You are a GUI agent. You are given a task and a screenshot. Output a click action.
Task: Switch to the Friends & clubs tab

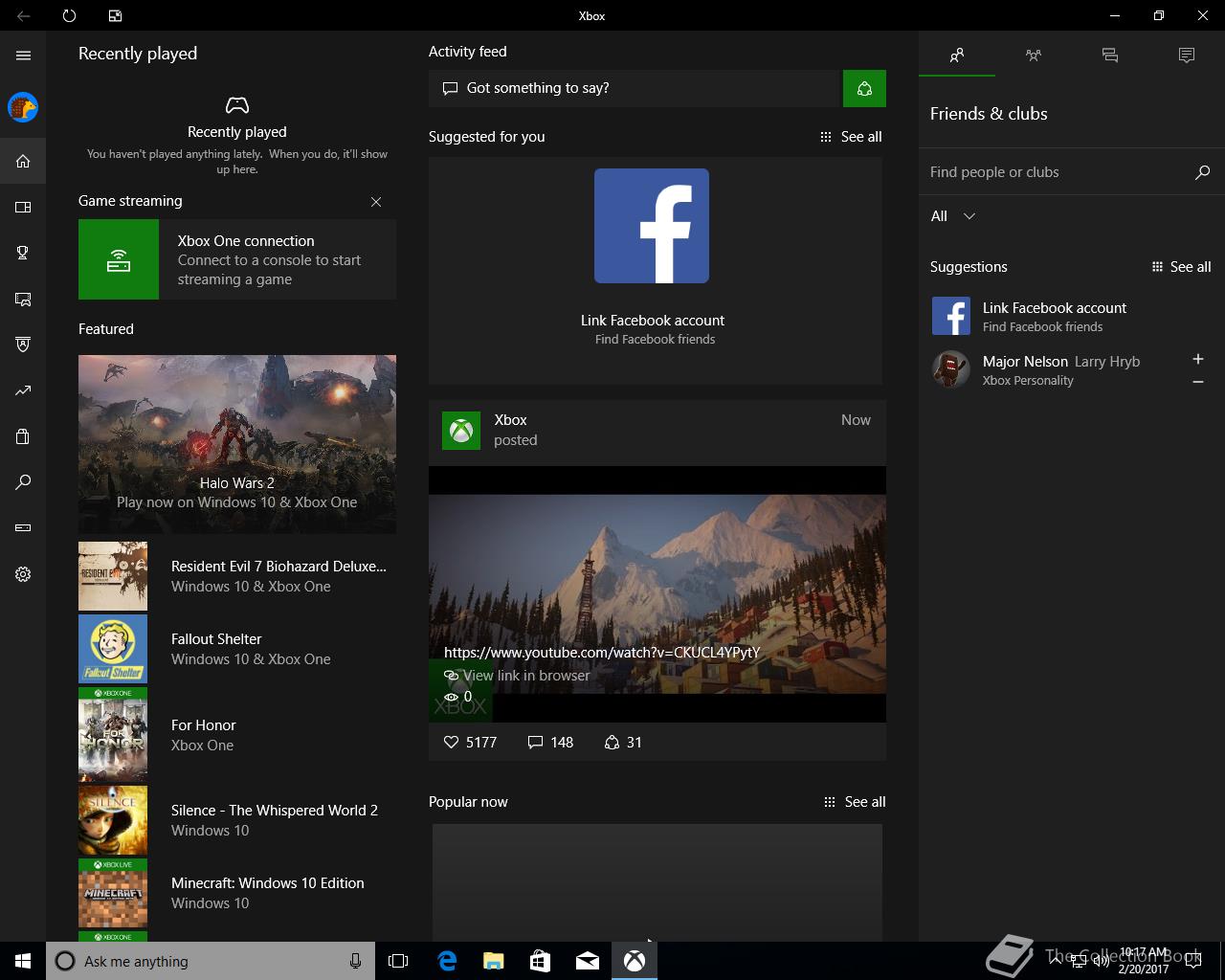click(957, 56)
